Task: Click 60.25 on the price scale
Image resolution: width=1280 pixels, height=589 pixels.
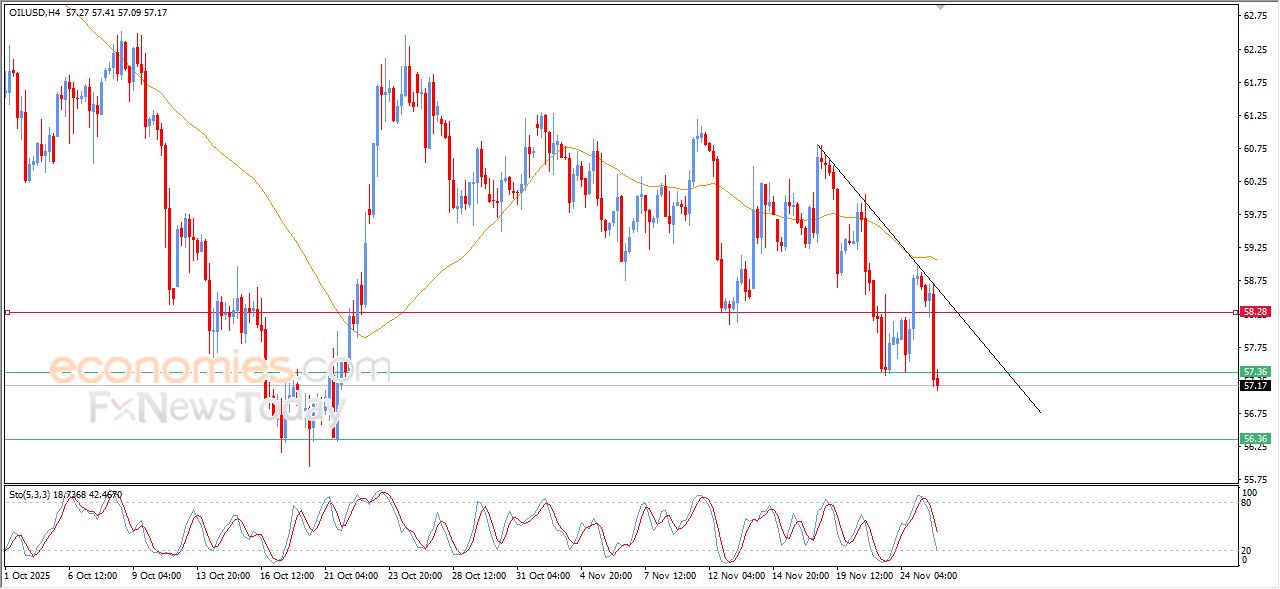Action: pyautogui.click(x=1254, y=182)
